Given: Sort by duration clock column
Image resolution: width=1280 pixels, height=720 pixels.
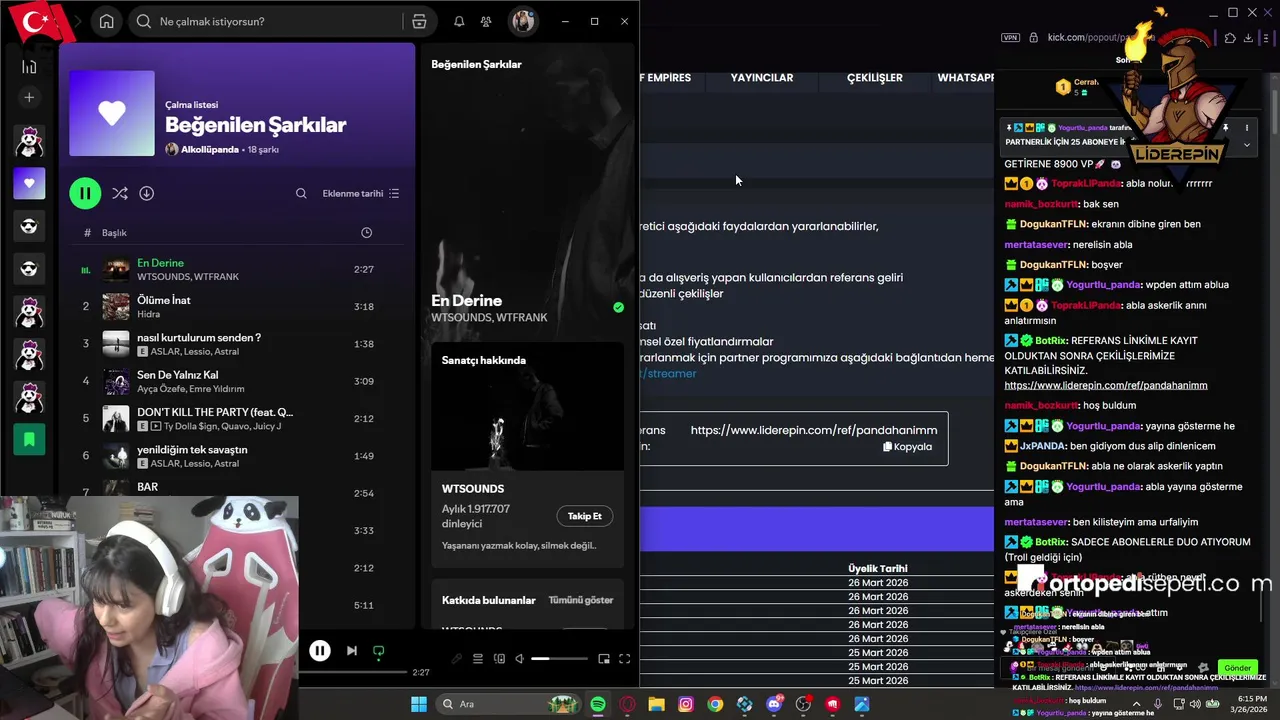Looking at the screenshot, I should 366,232.
